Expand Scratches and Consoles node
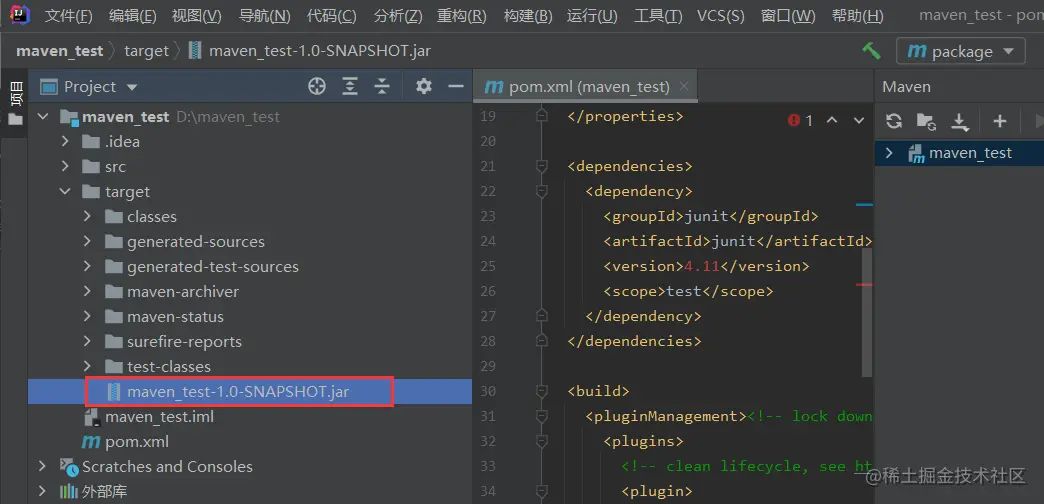The width and height of the screenshot is (1044, 504). click(x=43, y=467)
